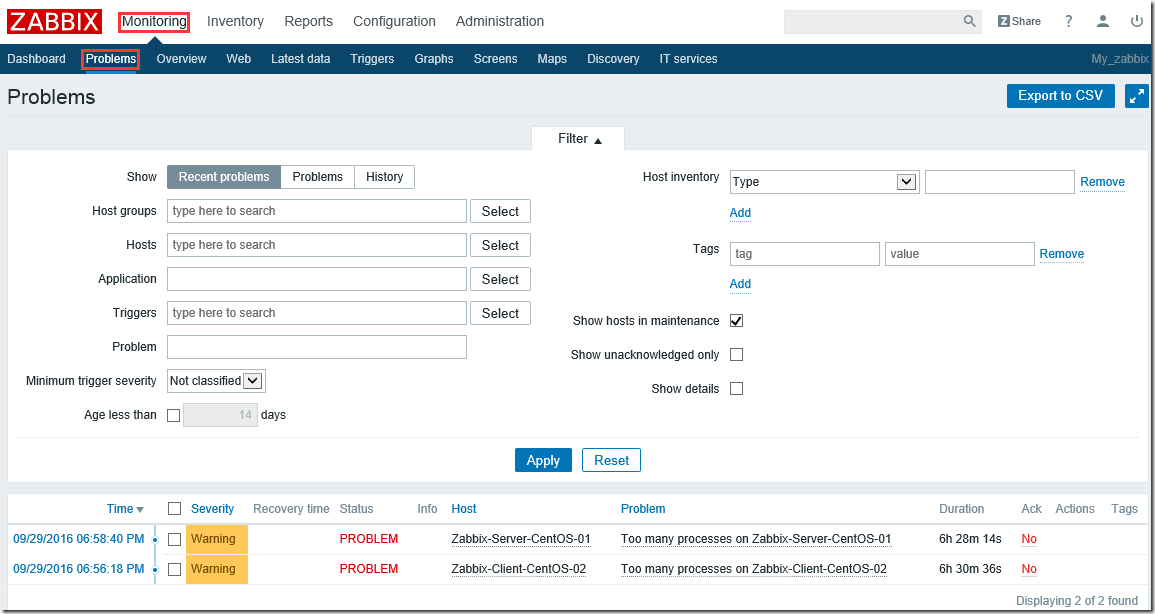
Task: Click the Export to CSV button
Action: (x=1061, y=96)
